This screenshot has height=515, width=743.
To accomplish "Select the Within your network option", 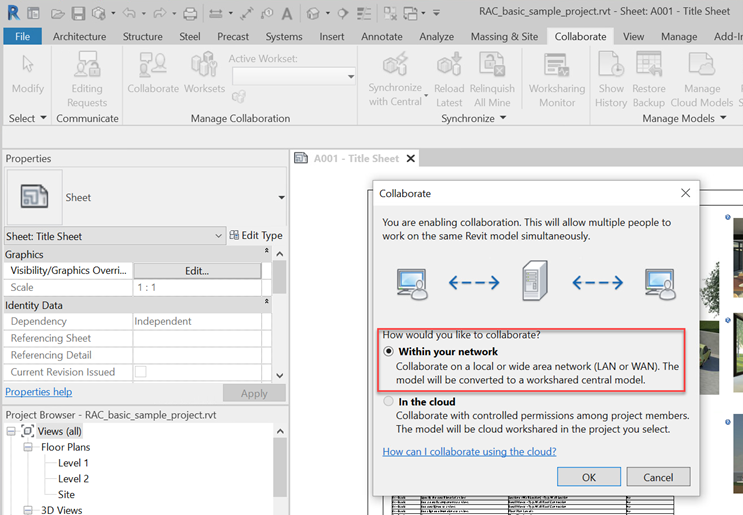I will (x=389, y=352).
